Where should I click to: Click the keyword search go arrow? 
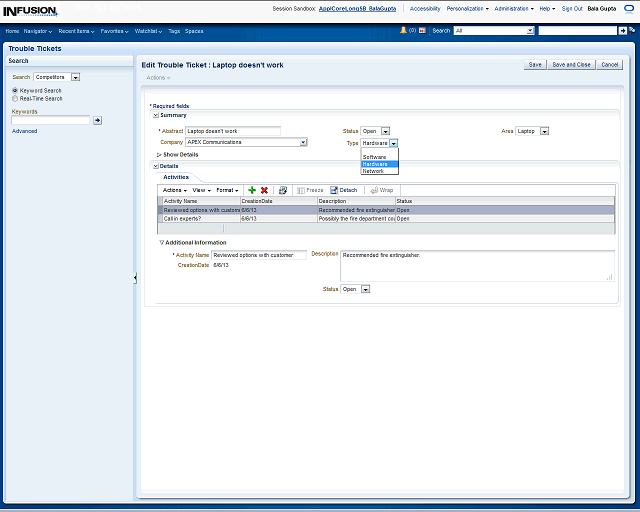pos(97,120)
